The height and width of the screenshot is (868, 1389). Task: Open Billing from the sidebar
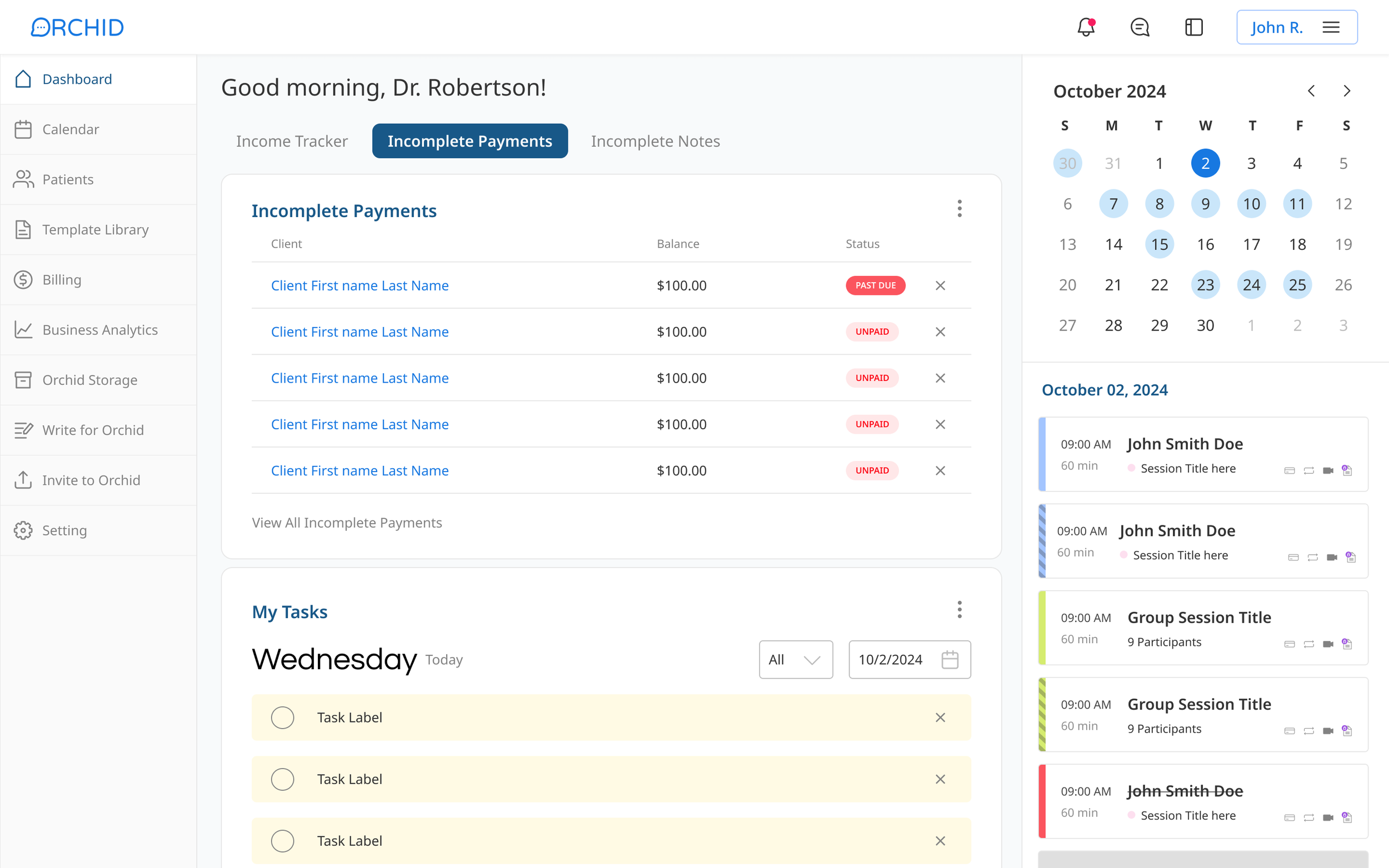click(62, 279)
